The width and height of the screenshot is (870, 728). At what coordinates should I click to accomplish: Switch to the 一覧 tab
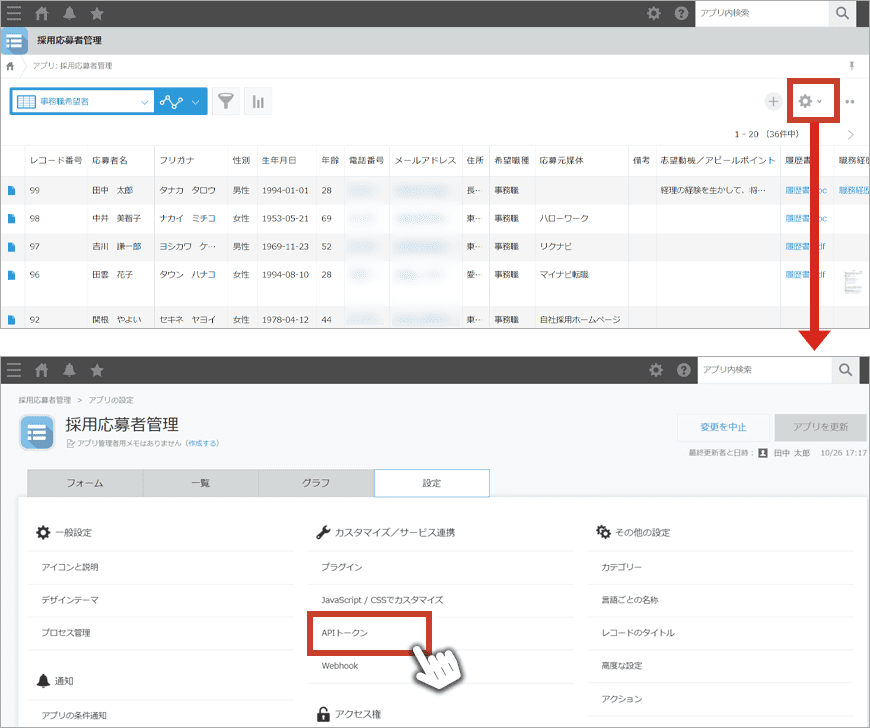pos(200,483)
